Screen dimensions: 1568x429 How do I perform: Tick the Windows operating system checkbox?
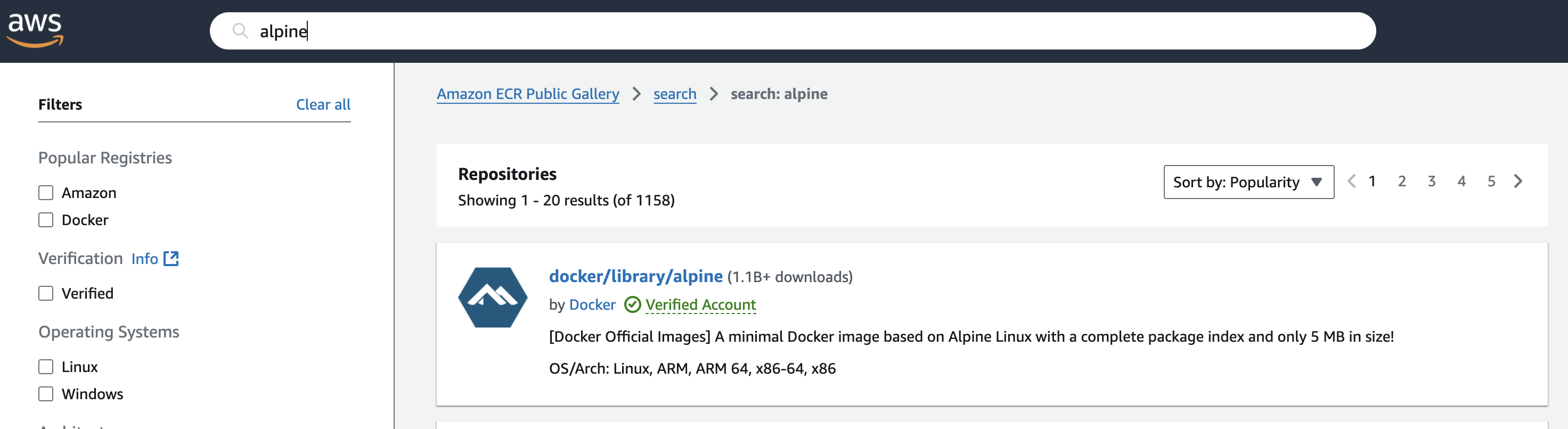(x=46, y=394)
